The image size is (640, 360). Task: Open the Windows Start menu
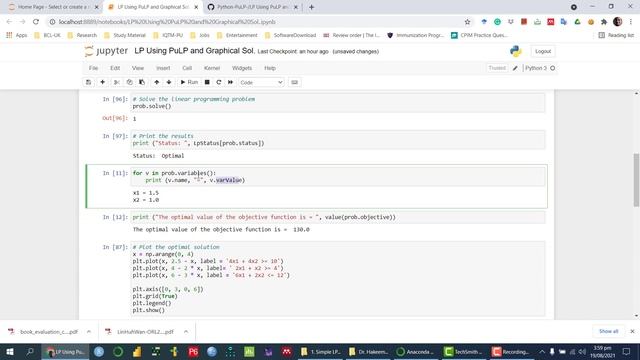pos(10,351)
